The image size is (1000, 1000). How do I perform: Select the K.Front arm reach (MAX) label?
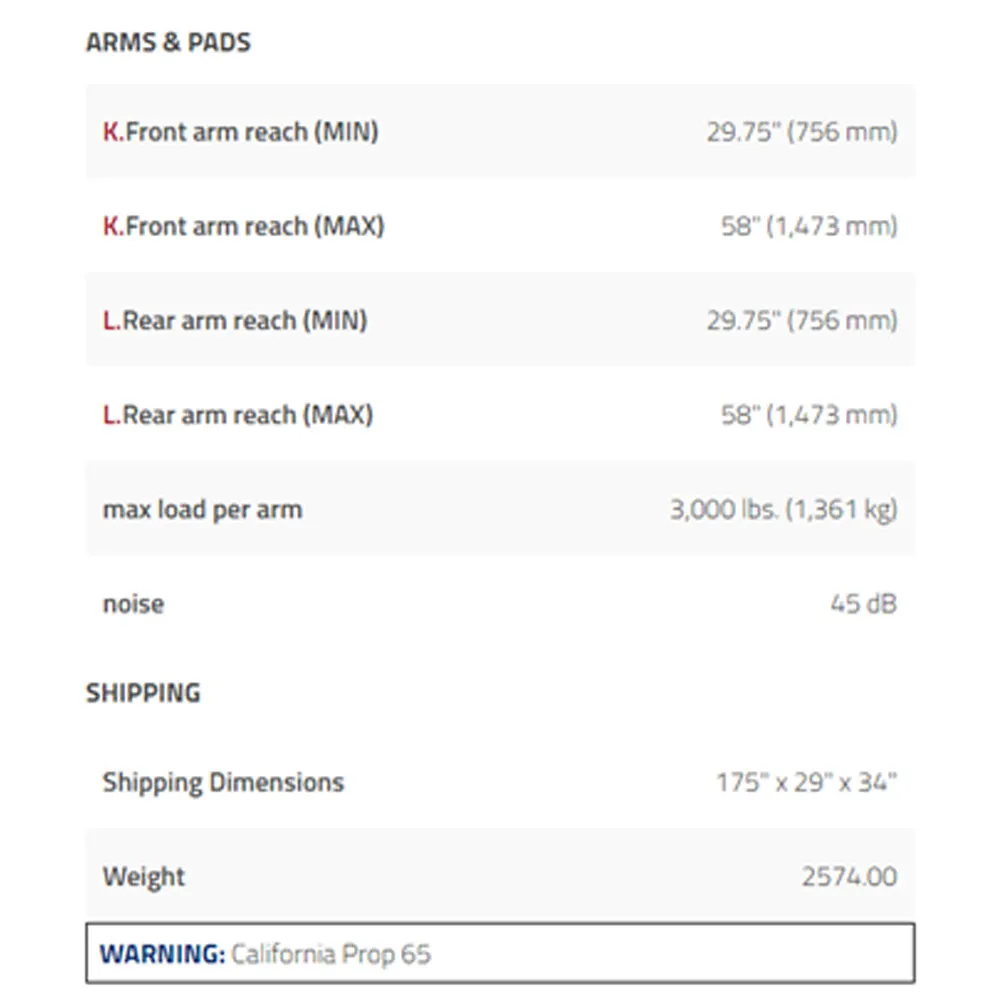coord(244,226)
